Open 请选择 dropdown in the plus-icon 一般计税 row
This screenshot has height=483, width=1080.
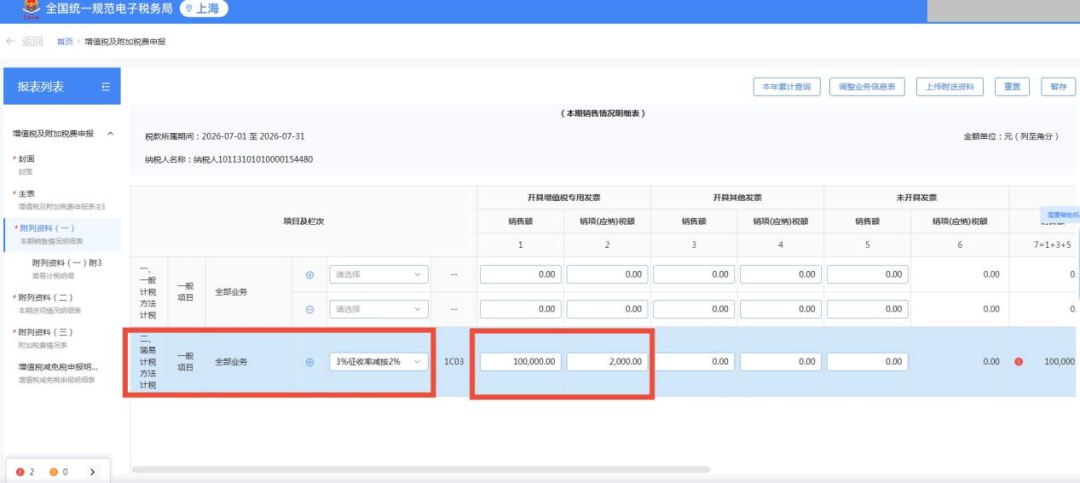(x=378, y=274)
